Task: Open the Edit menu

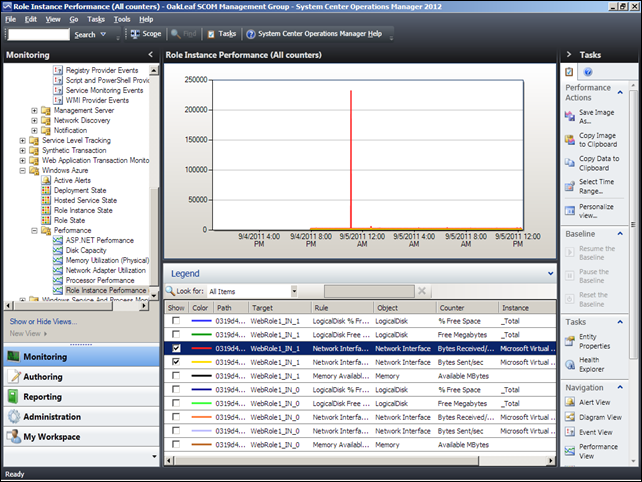Action: [30, 19]
